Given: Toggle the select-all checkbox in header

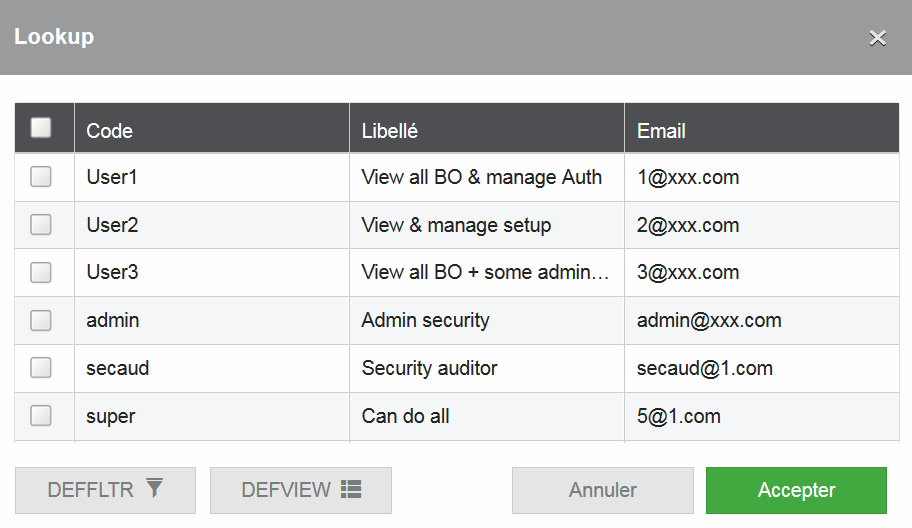Looking at the screenshot, I should coord(41,128).
